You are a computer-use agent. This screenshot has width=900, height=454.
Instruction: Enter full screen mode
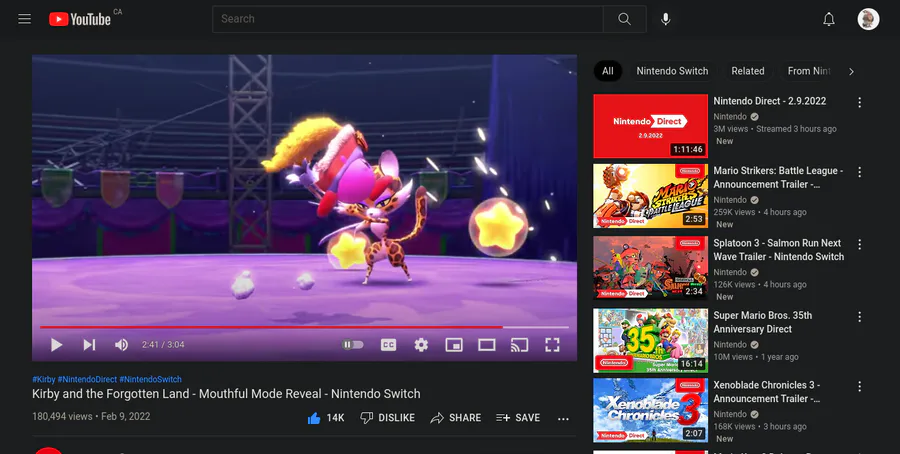tap(552, 345)
